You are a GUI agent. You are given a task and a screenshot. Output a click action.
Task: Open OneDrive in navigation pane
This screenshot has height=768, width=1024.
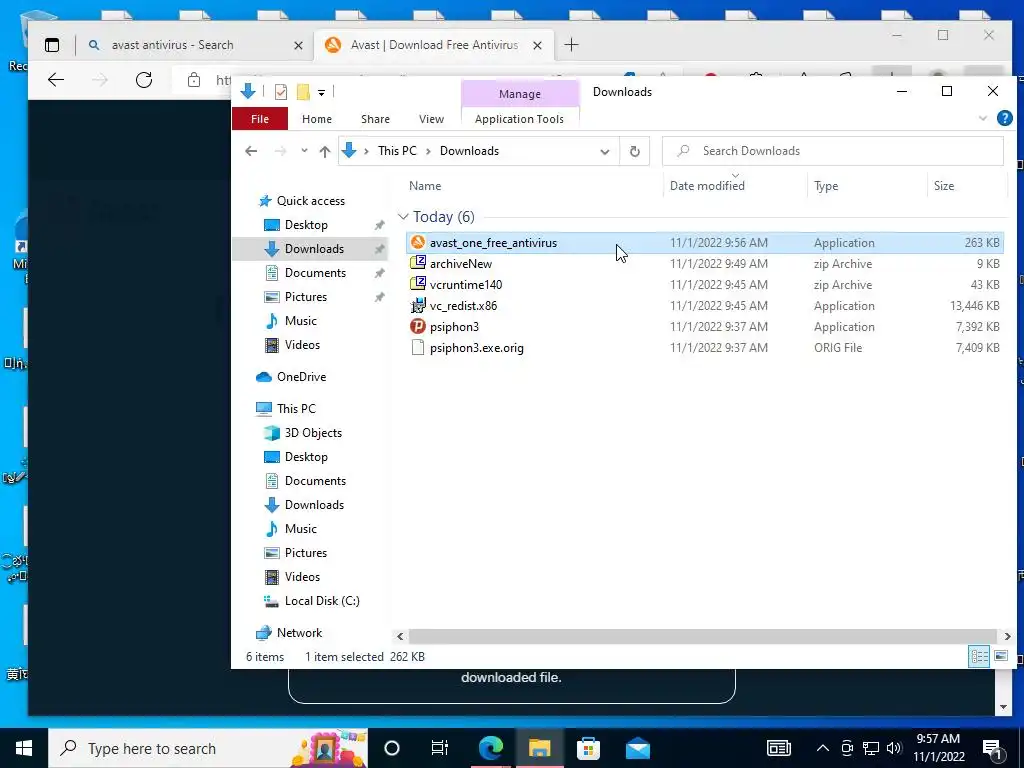[x=301, y=377]
